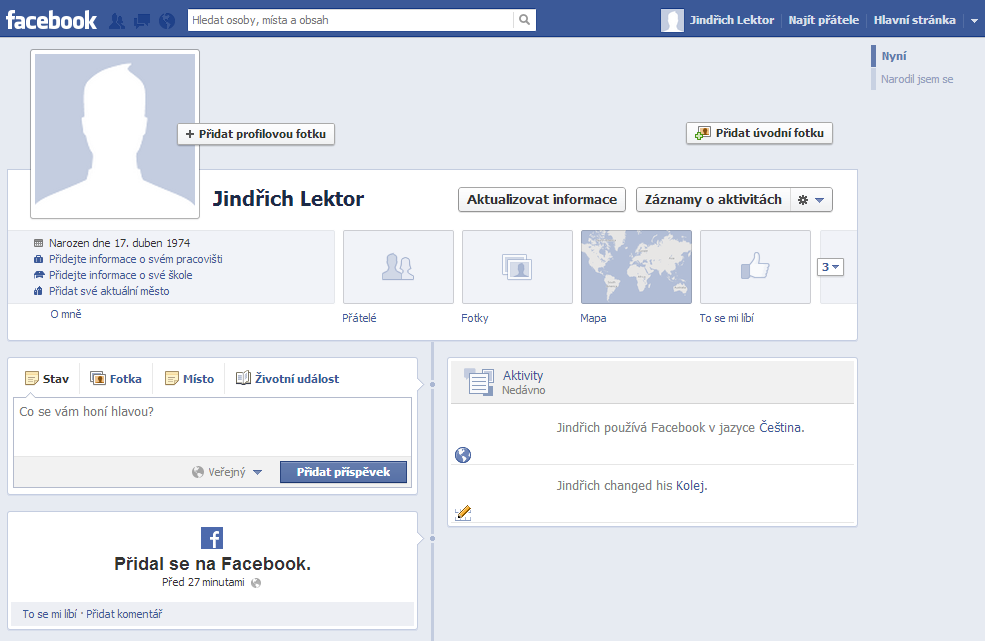Go to Hlavní stránka
Image resolution: width=985 pixels, height=641 pixels.
tap(915, 20)
